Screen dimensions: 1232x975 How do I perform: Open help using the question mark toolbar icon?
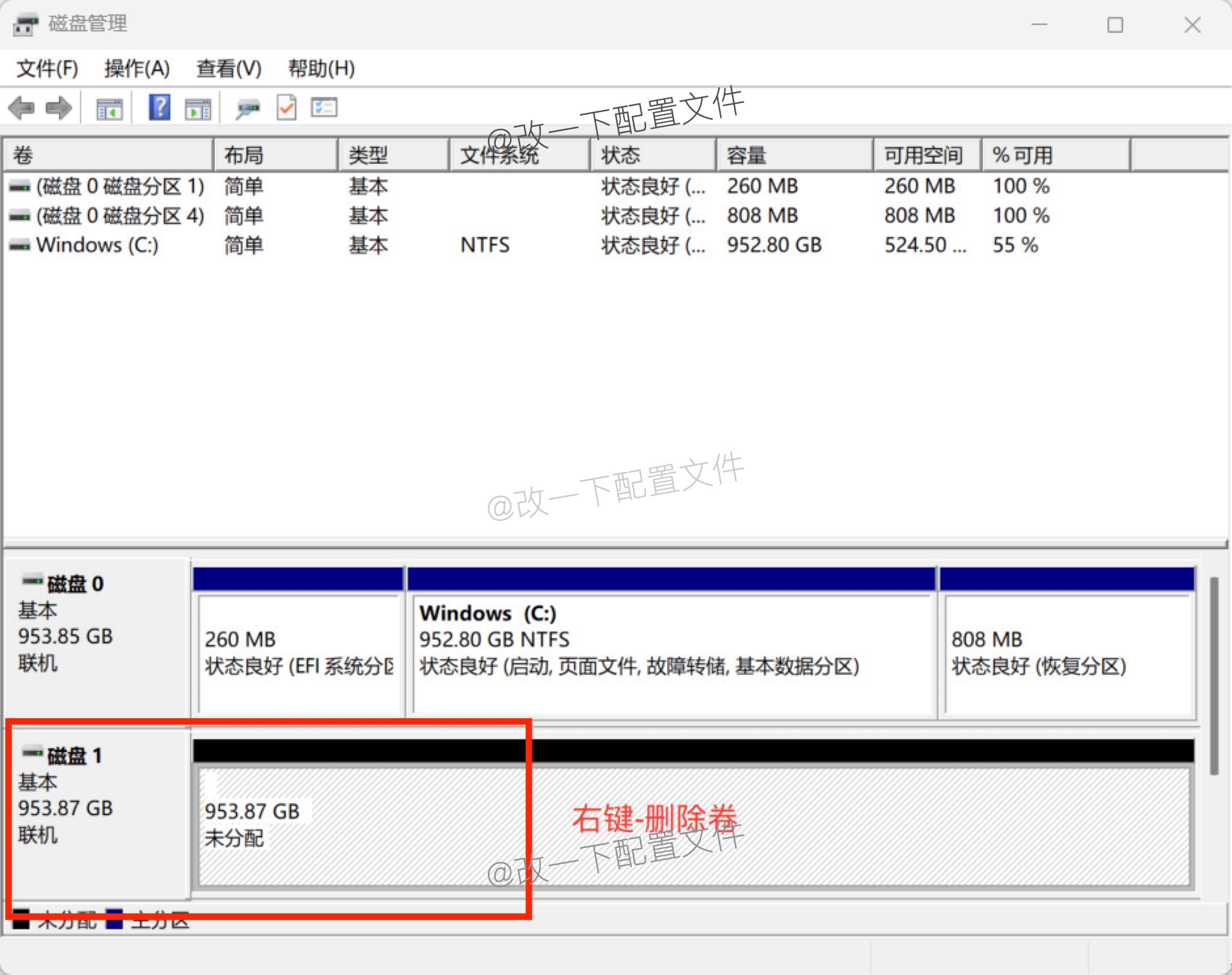(x=158, y=107)
